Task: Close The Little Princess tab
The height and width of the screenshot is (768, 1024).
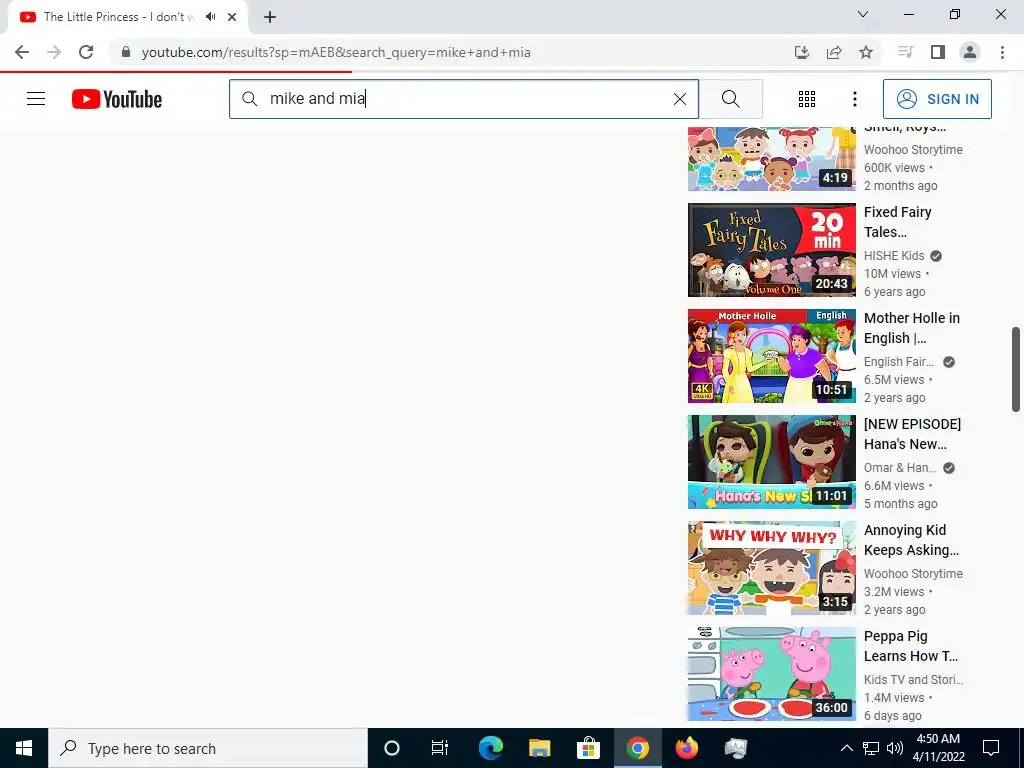Action: (232, 17)
